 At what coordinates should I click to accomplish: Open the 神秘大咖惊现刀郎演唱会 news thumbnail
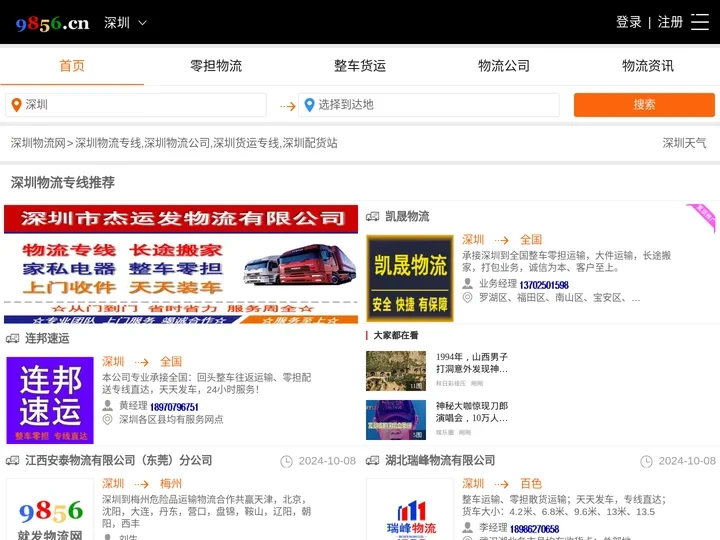396,420
